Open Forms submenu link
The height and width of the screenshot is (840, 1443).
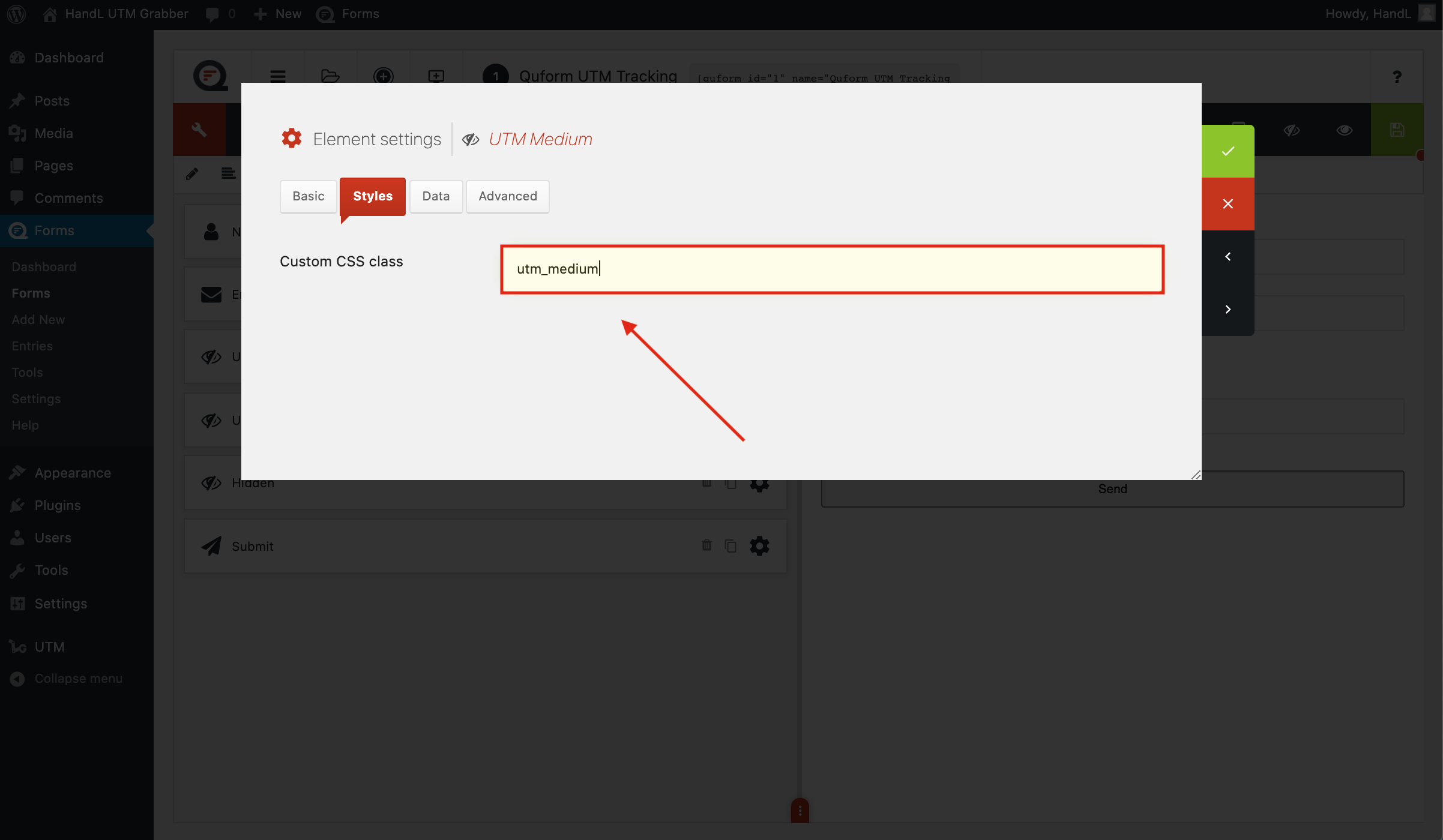coord(31,293)
